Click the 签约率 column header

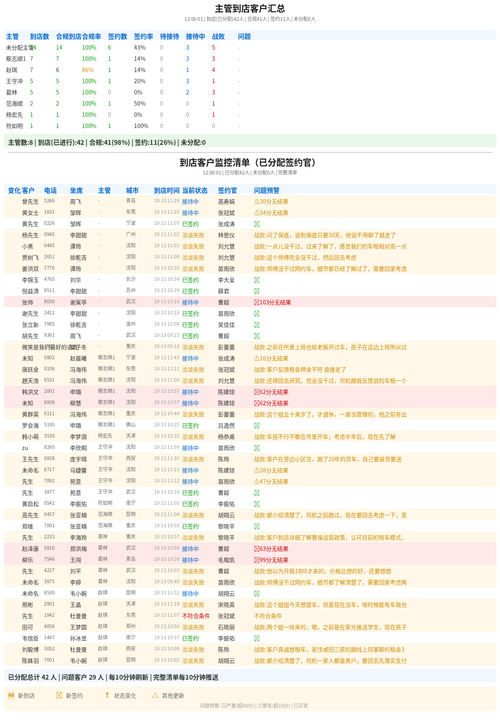click(x=143, y=36)
